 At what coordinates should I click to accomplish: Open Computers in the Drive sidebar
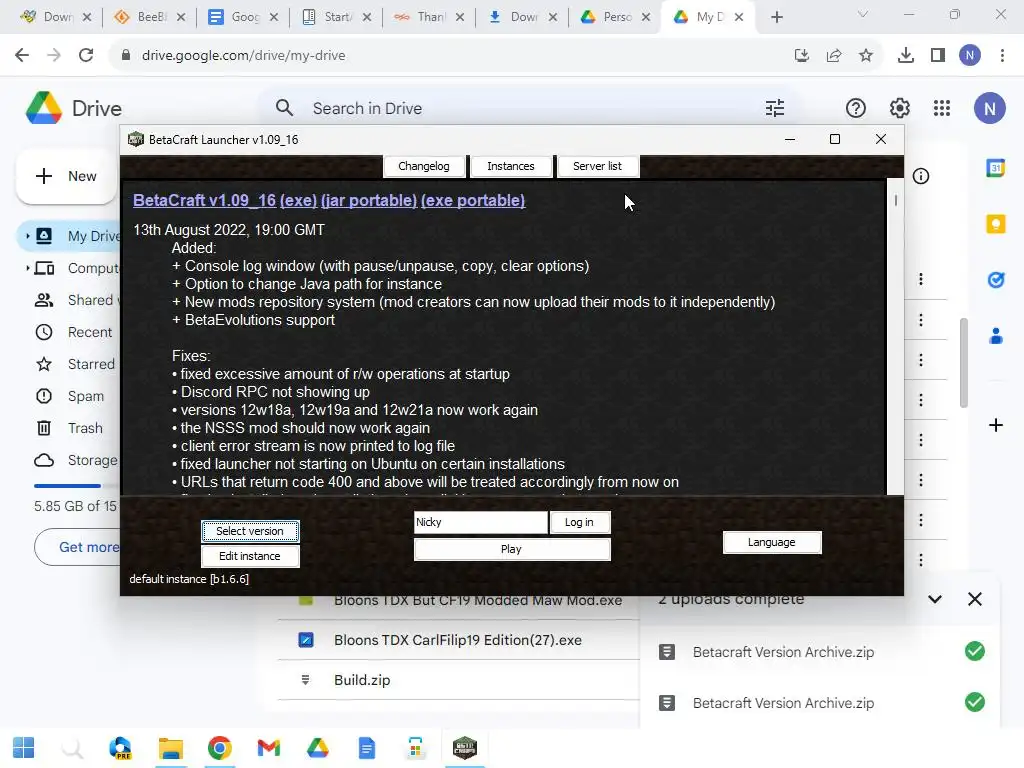[78, 268]
